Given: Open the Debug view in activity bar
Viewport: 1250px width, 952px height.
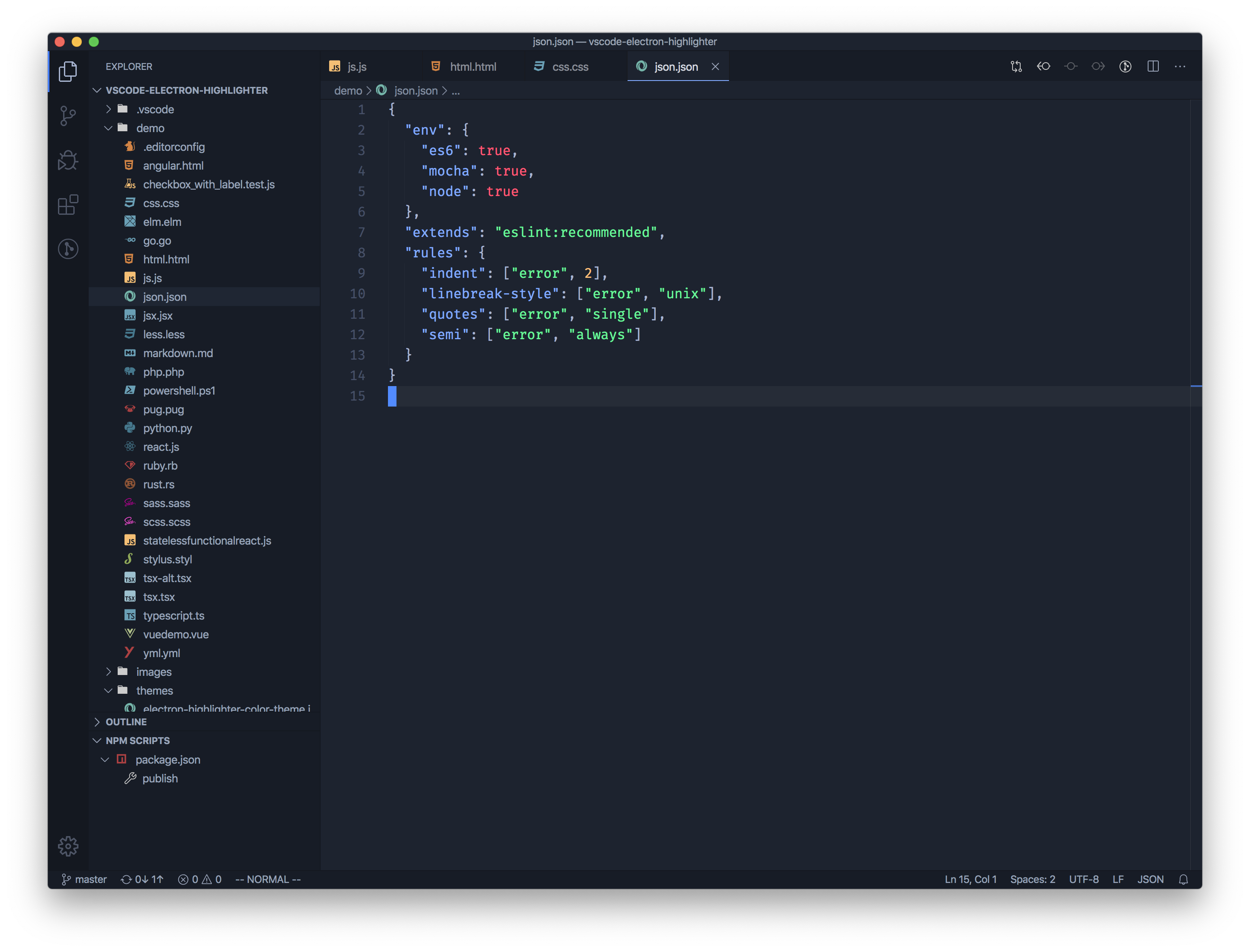Looking at the screenshot, I should (68, 160).
